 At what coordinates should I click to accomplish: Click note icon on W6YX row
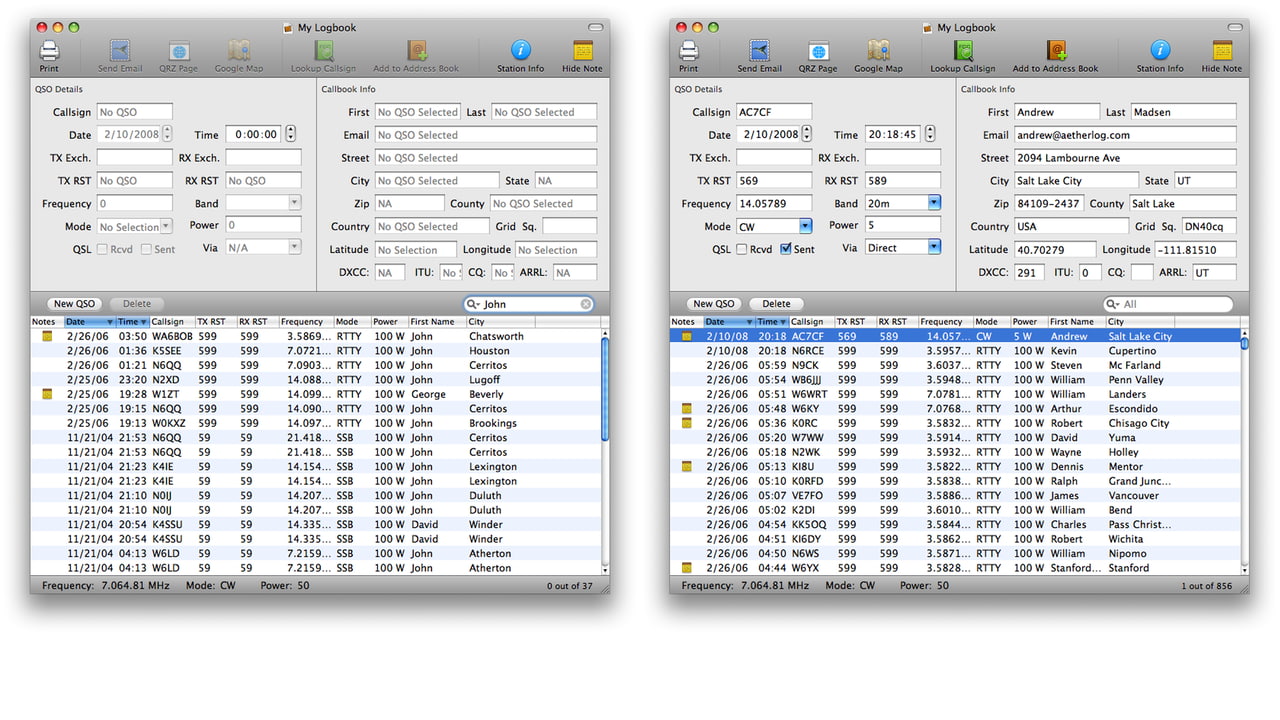(x=686, y=568)
